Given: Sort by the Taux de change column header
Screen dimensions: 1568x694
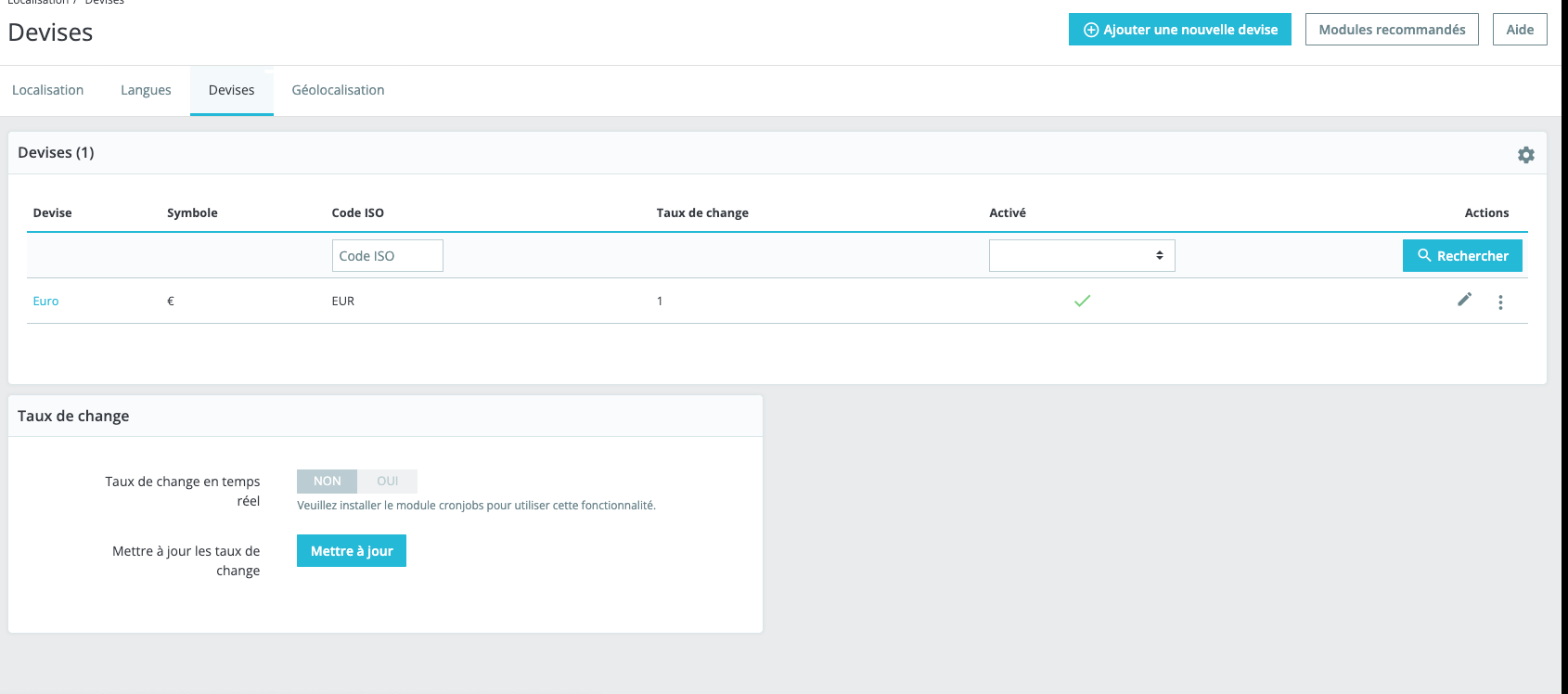Looking at the screenshot, I should click(702, 213).
